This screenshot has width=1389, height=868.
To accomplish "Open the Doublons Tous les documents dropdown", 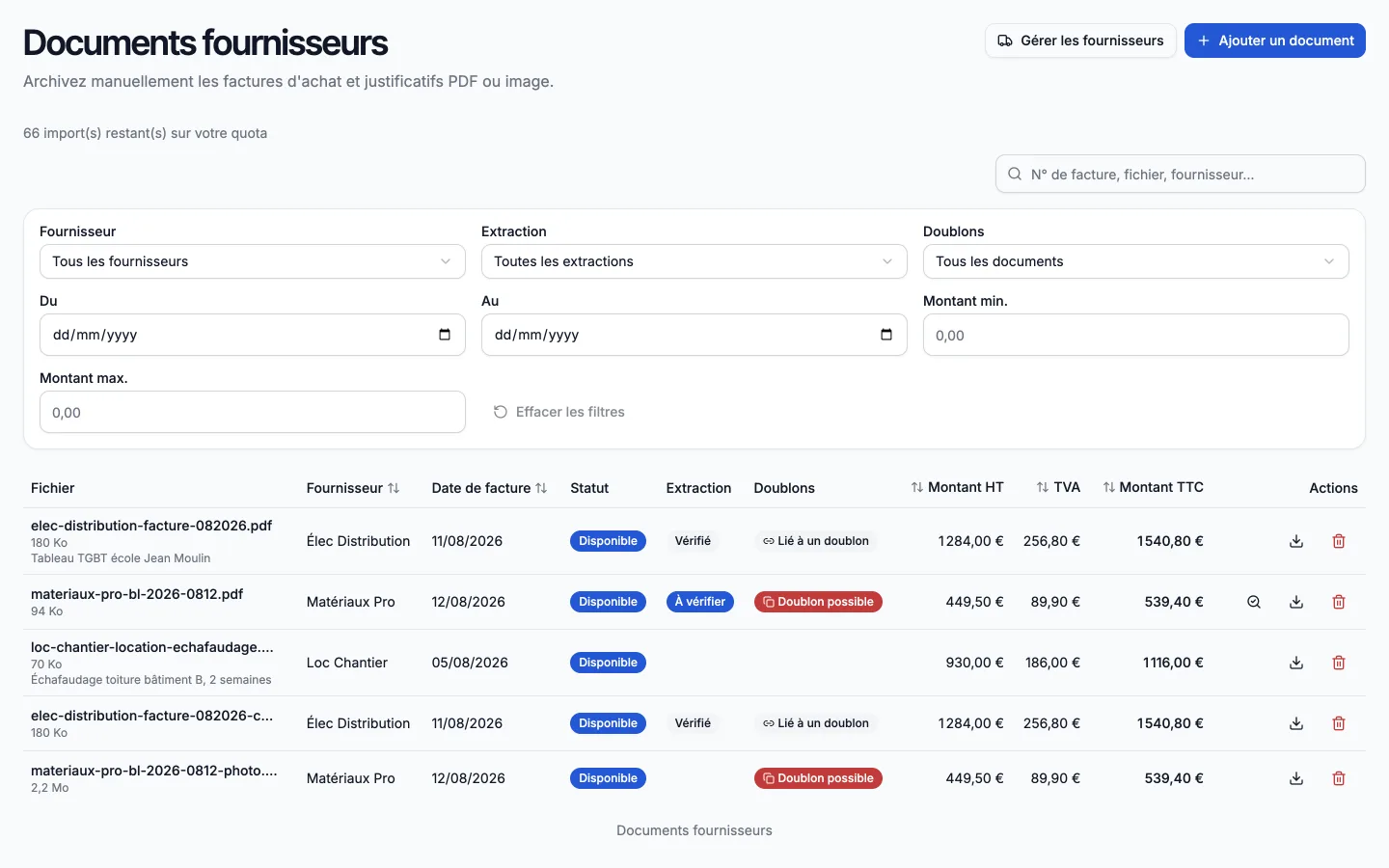I will [x=1136, y=261].
